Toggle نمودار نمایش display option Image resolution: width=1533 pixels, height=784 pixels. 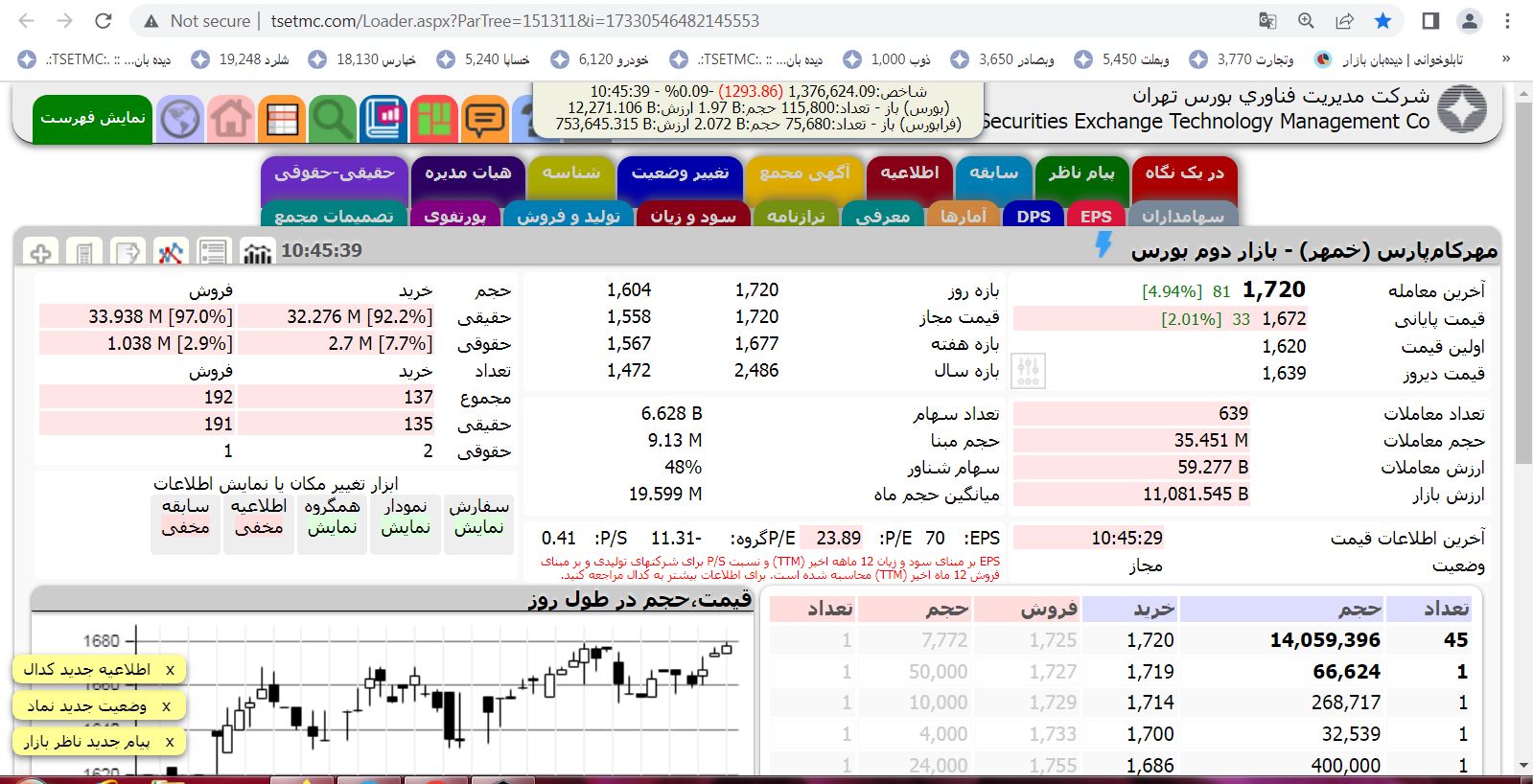pos(406,523)
